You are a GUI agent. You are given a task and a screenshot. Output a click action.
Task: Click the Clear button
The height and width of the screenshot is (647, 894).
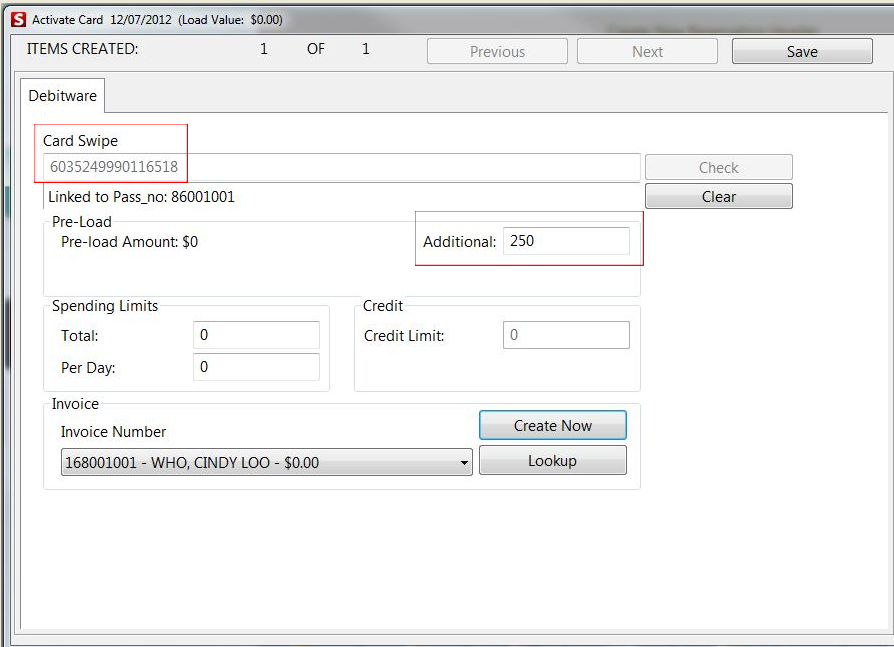[x=718, y=196]
